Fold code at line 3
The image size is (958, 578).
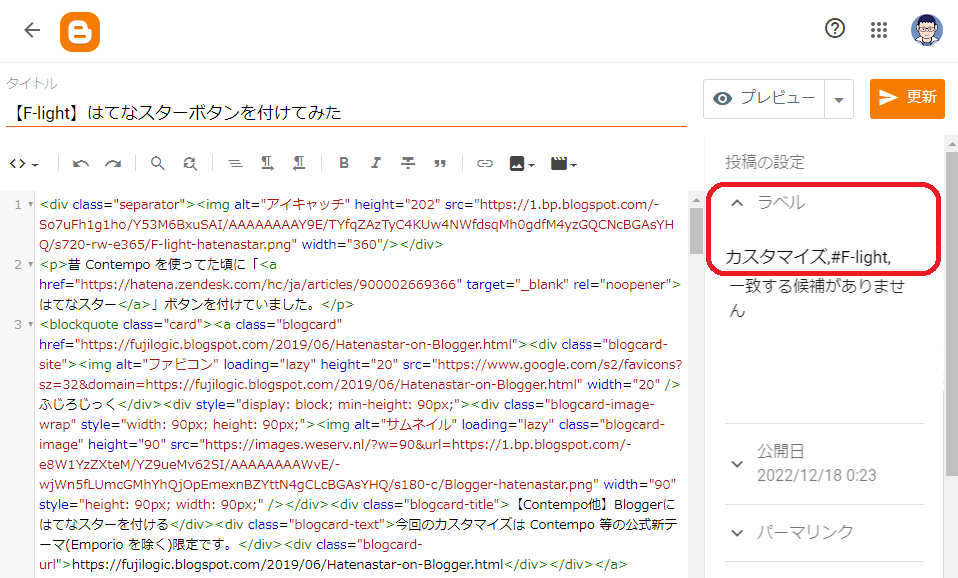click(x=30, y=324)
